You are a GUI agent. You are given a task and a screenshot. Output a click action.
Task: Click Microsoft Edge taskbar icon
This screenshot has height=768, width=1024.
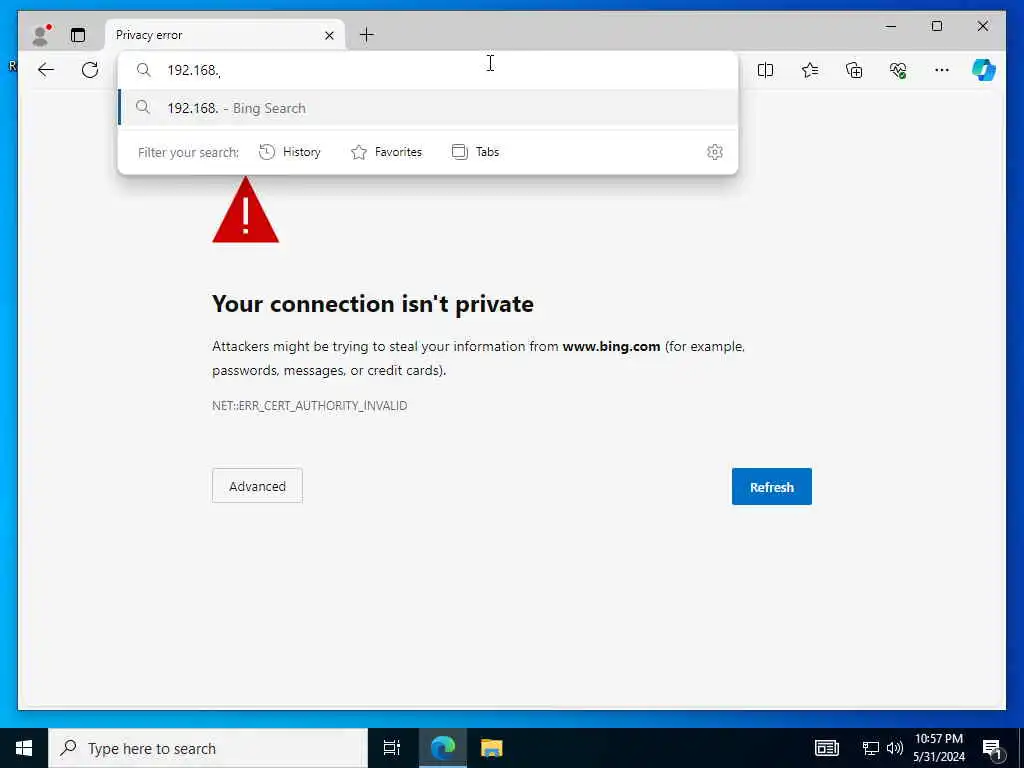click(x=443, y=748)
